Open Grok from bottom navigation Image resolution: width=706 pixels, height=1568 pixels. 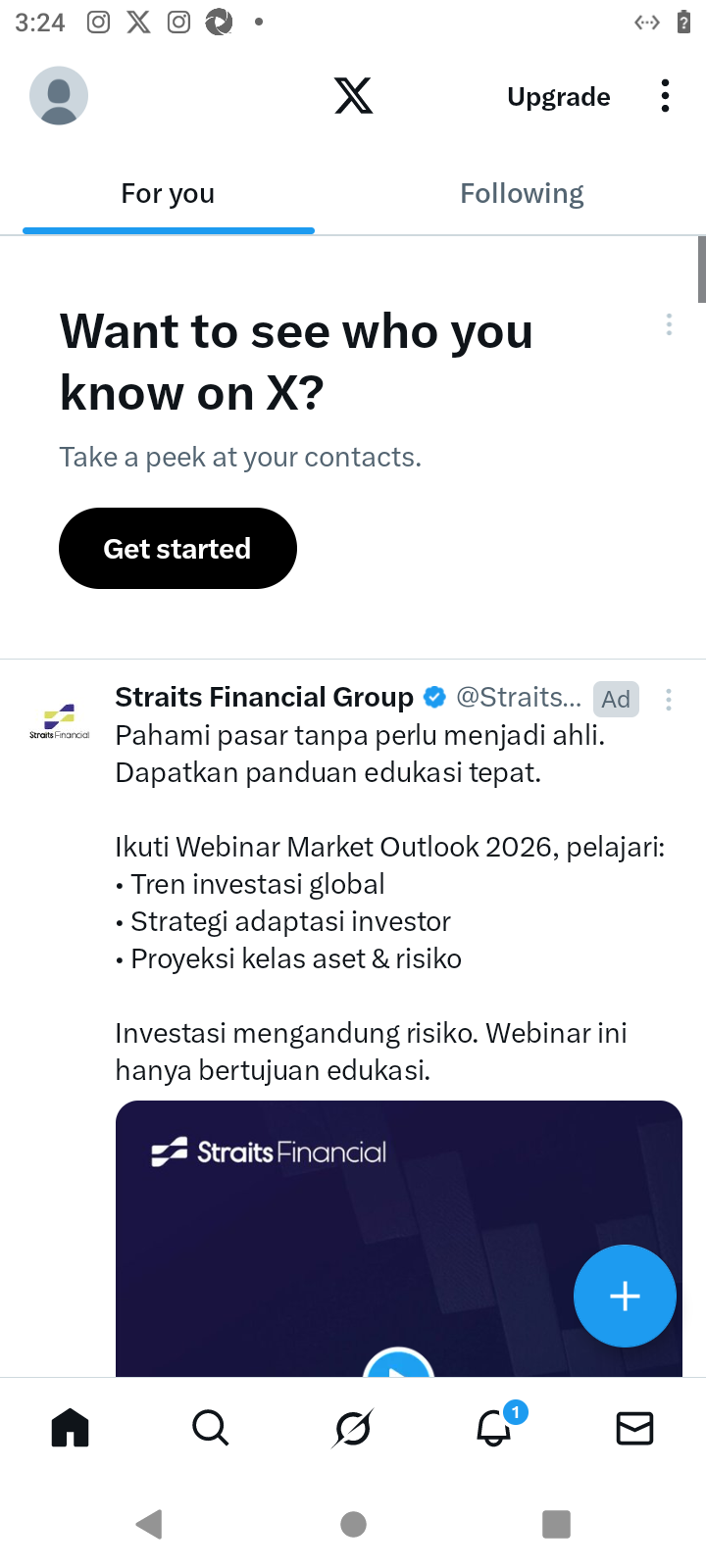352,1429
